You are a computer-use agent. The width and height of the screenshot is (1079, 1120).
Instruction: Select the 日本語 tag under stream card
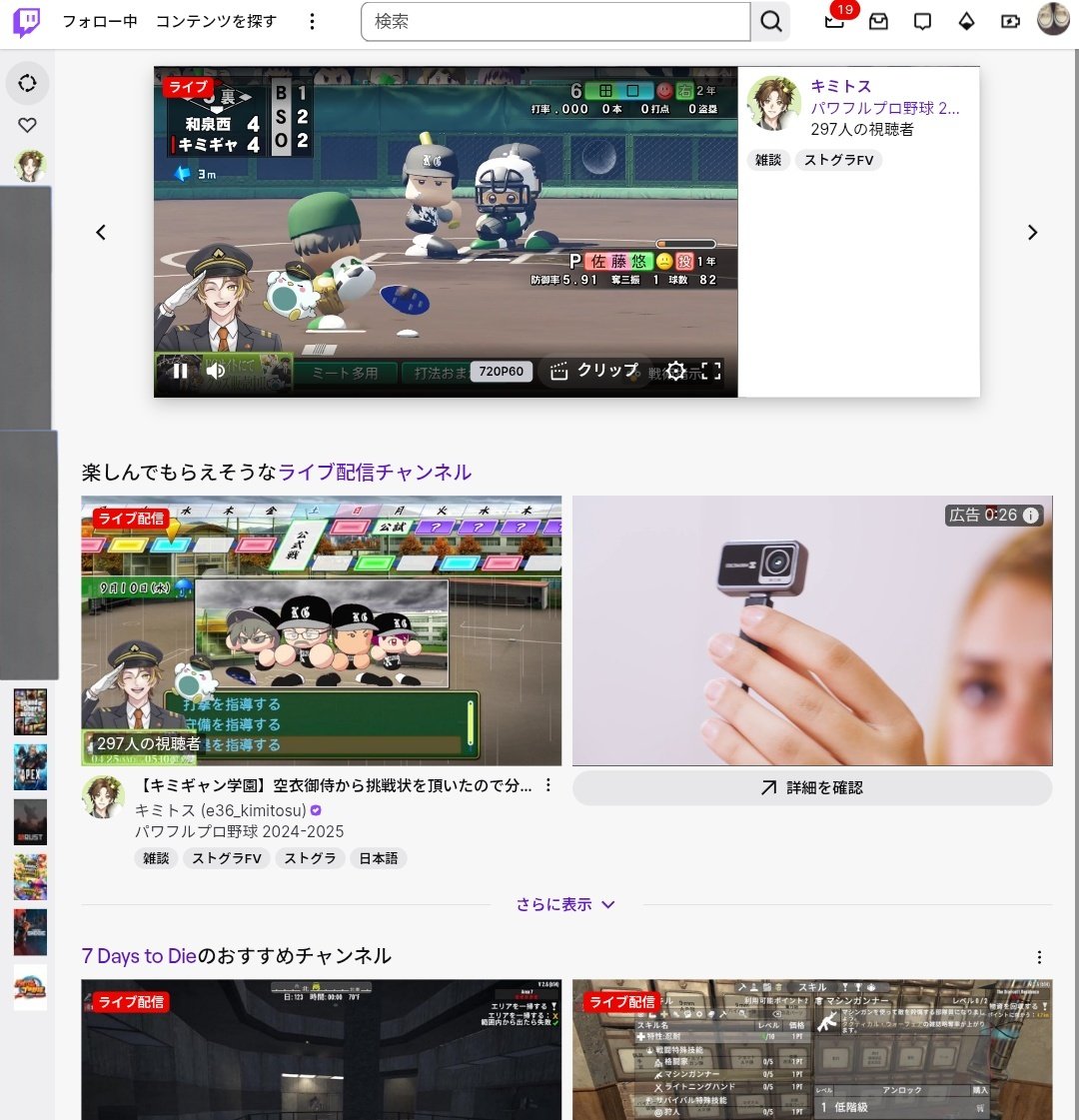pos(379,858)
